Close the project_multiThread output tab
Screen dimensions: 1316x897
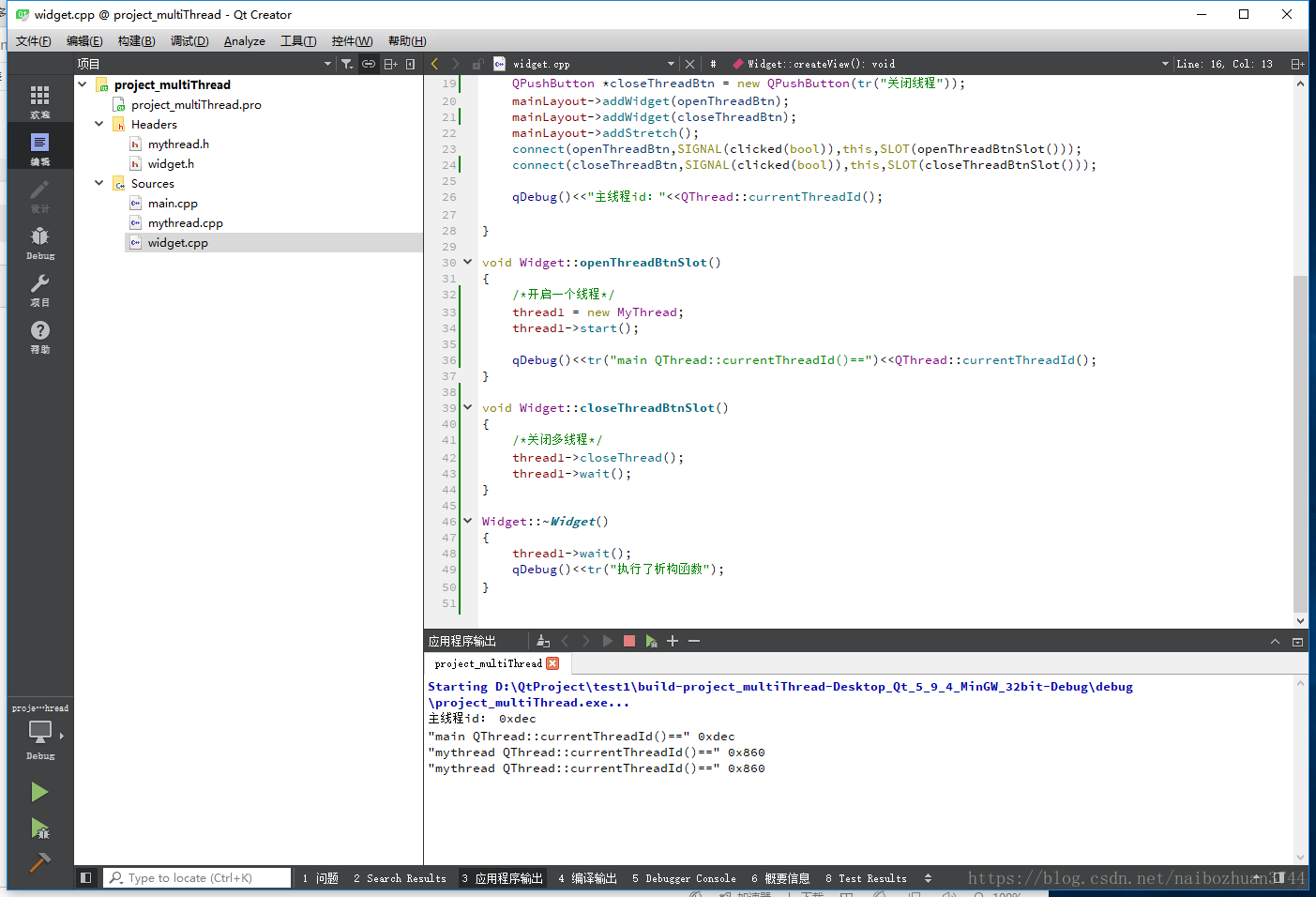click(x=552, y=663)
